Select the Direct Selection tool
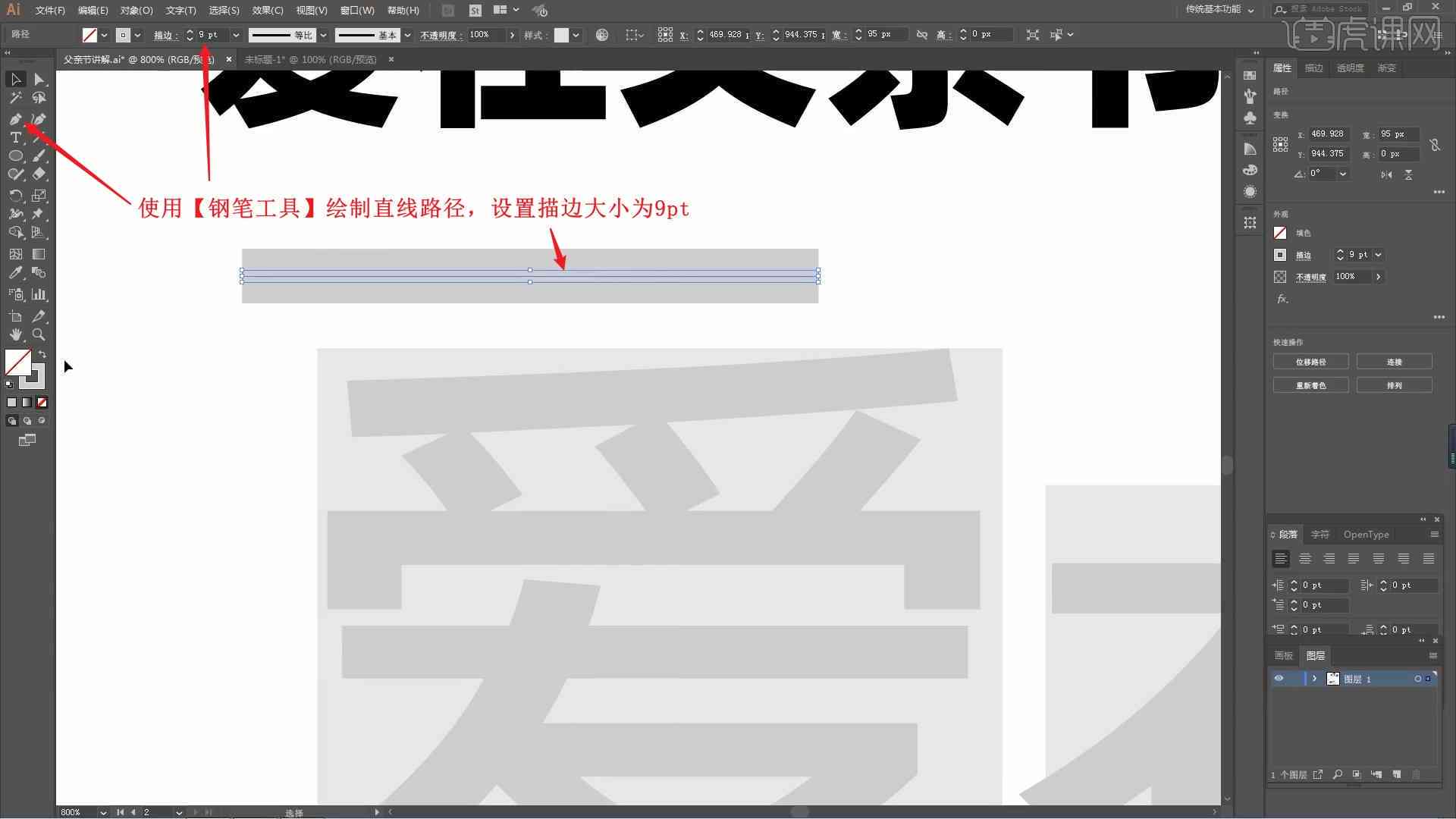This screenshot has height=819, width=1456. pyautogui.click(x=38, y=78)
